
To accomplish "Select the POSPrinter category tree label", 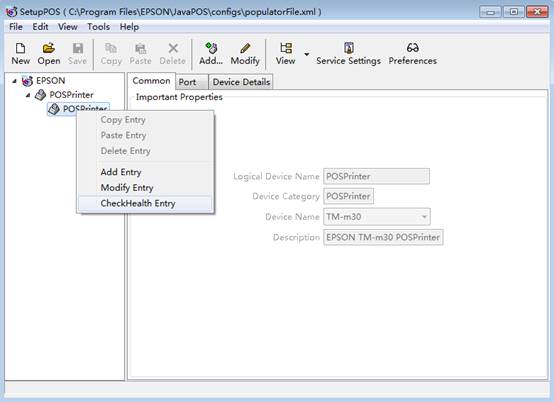I will click(x=71, y=95).
